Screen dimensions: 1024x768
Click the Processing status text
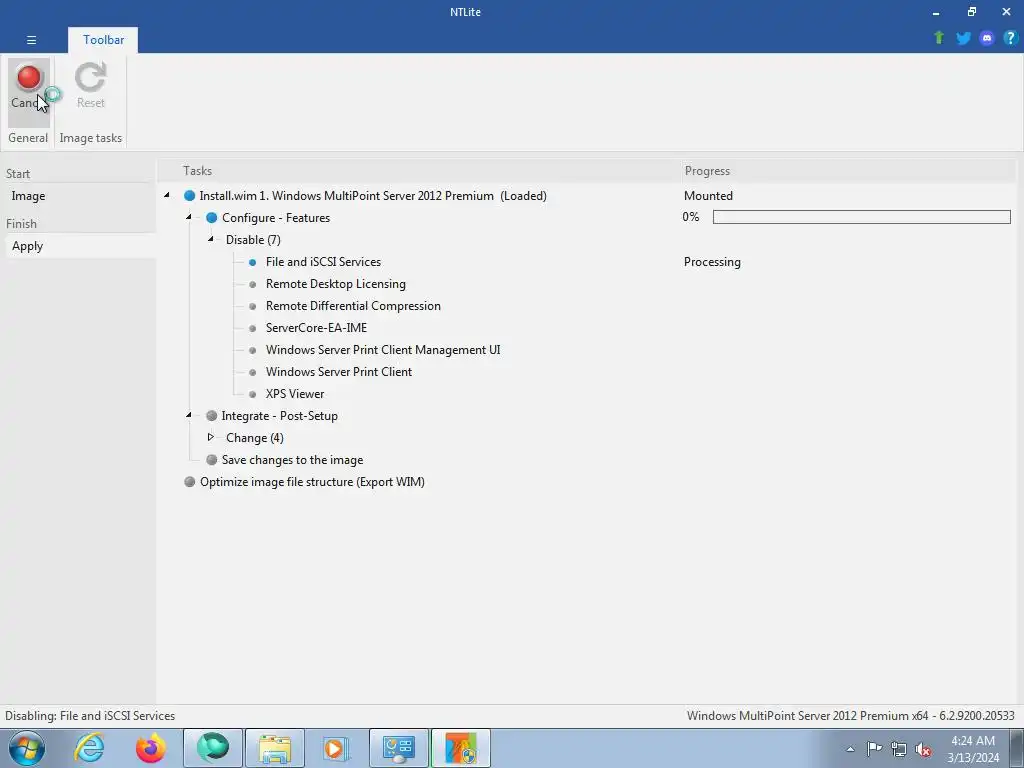point(712,262)
